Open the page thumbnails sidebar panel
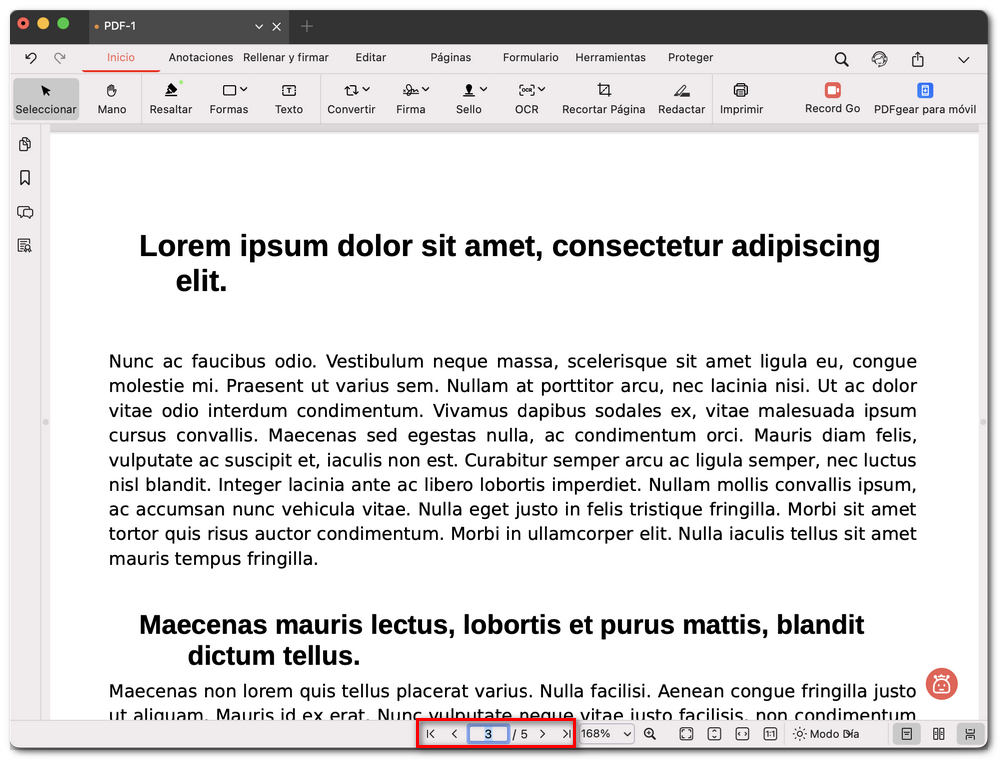Viewport: 999px width, 761px height. [x=22, y=144]
